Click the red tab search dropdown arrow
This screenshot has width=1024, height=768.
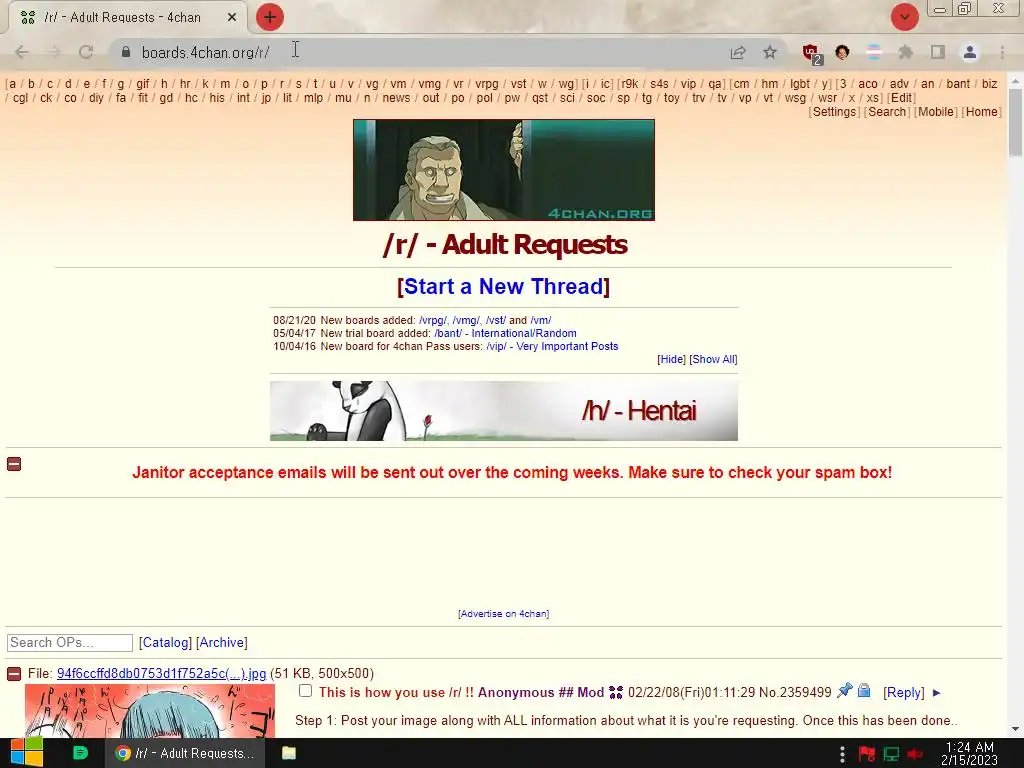click(x=905, y=17)
